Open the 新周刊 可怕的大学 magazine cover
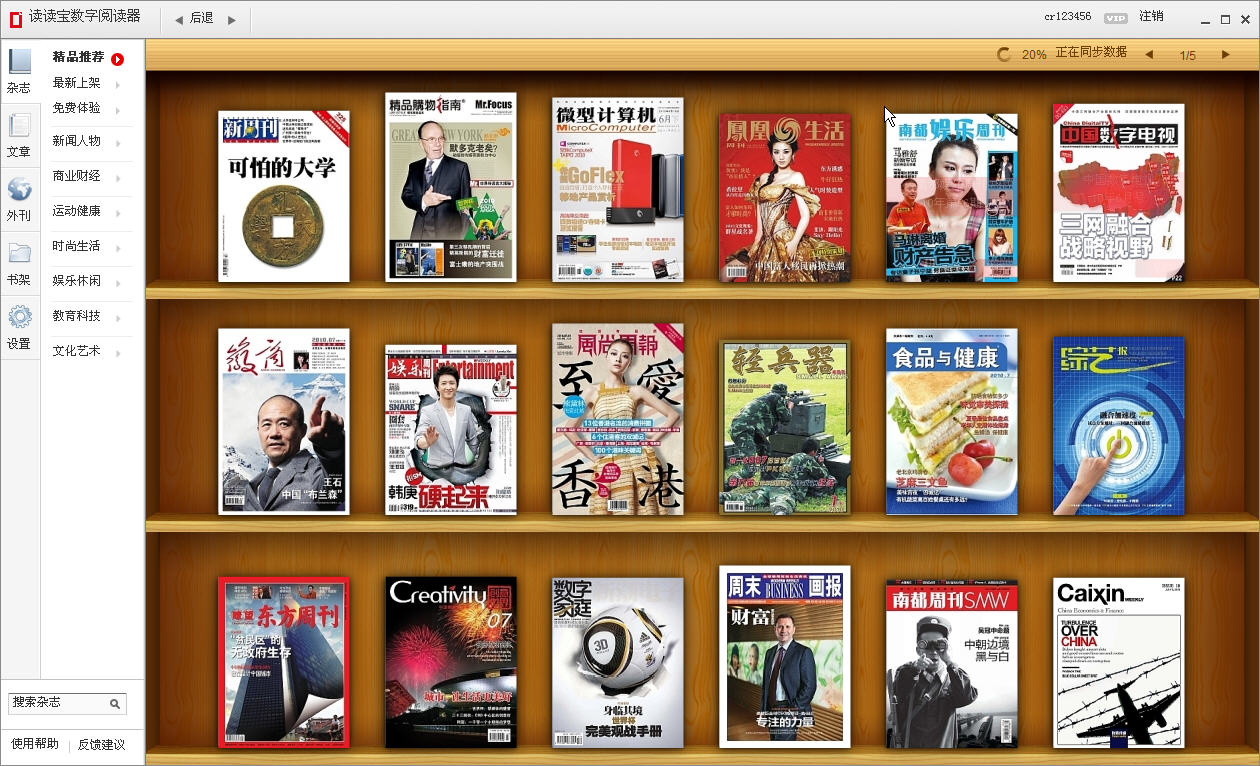This screenshot has height=766, width=1260. point(284,196)
